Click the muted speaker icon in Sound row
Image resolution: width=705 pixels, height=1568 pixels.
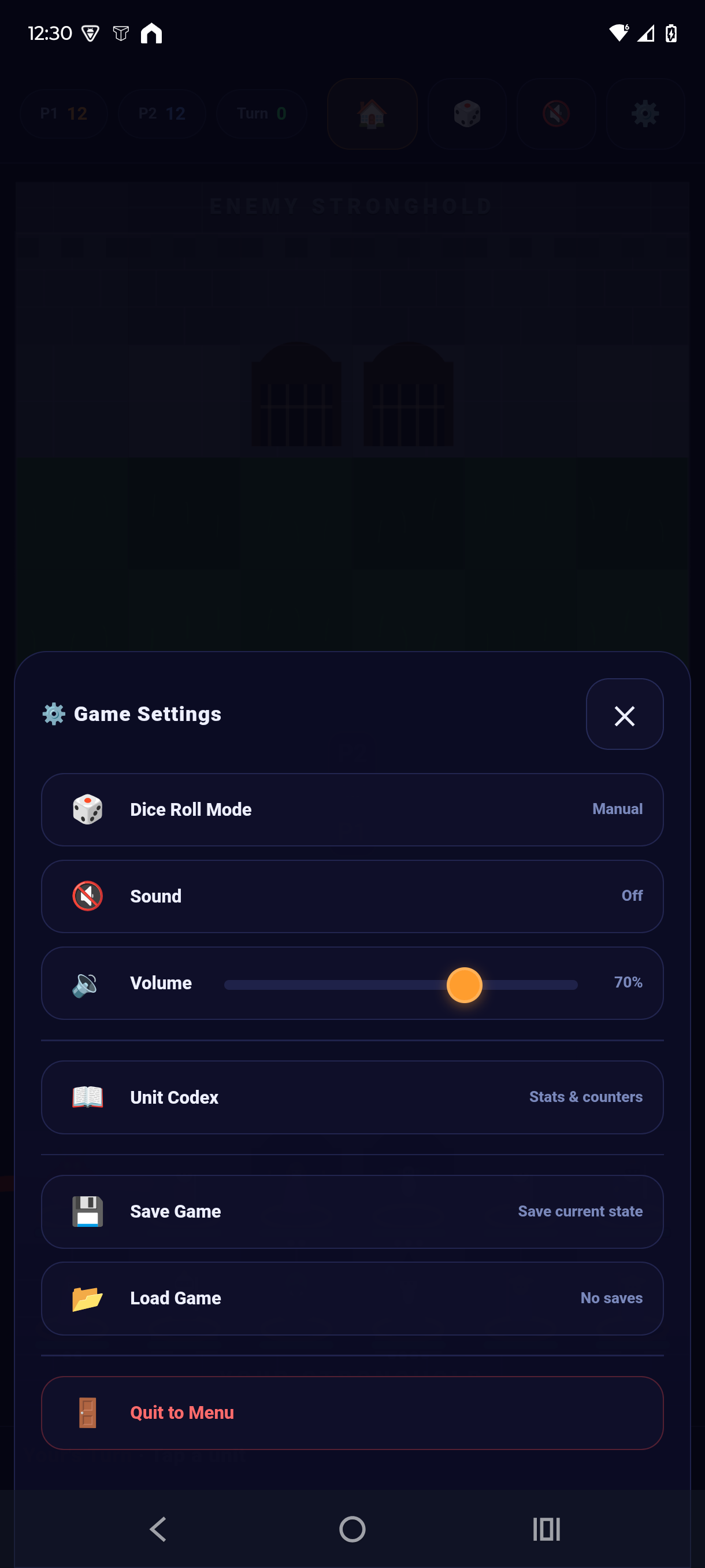pos(88,896)
